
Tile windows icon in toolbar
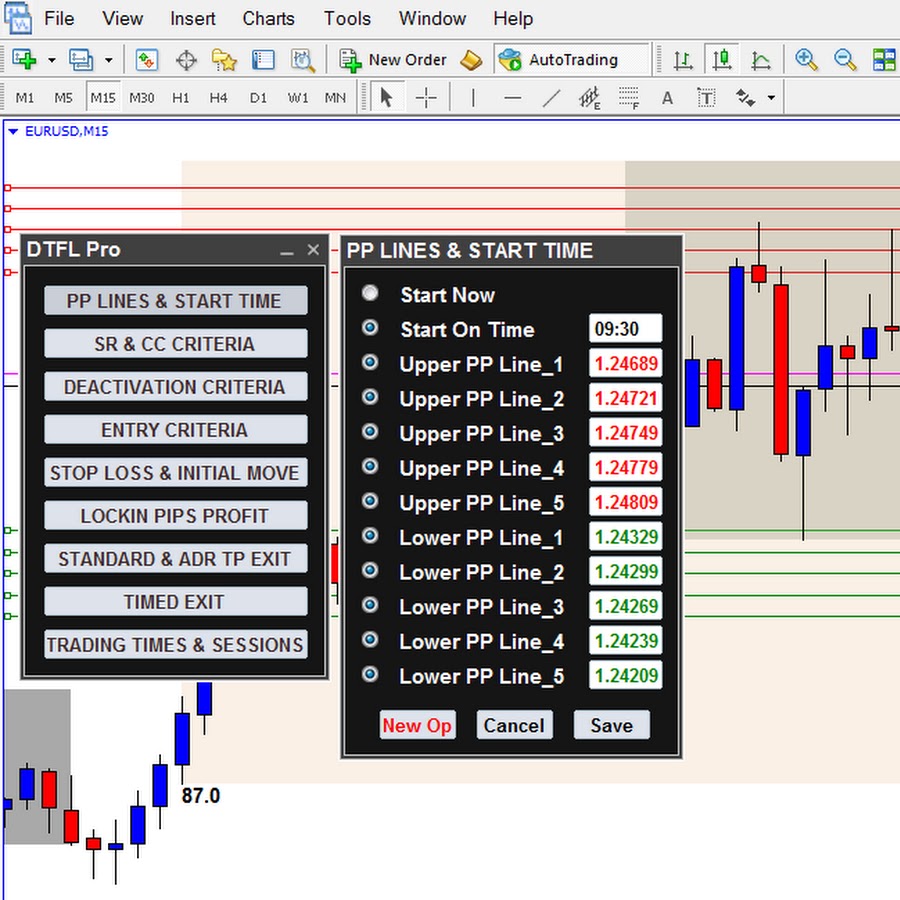(x=885, y=59)
